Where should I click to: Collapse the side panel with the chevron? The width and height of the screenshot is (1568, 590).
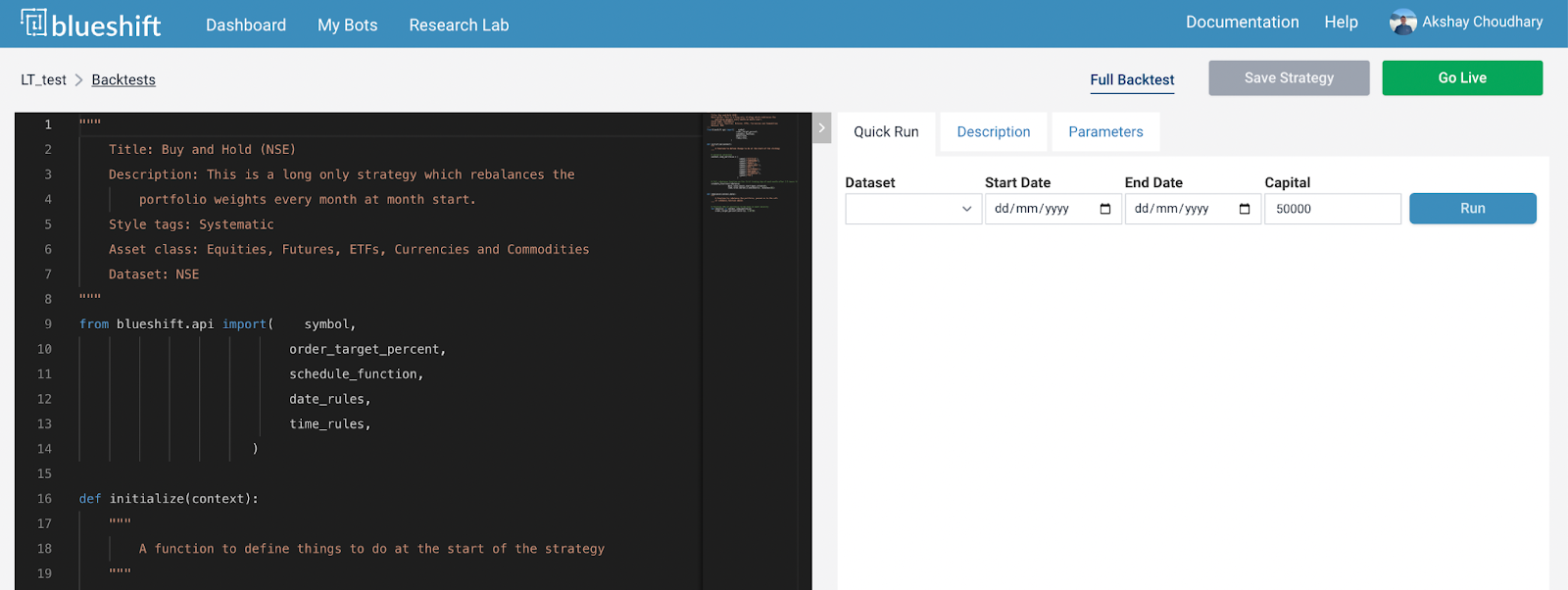click(822, 127)
